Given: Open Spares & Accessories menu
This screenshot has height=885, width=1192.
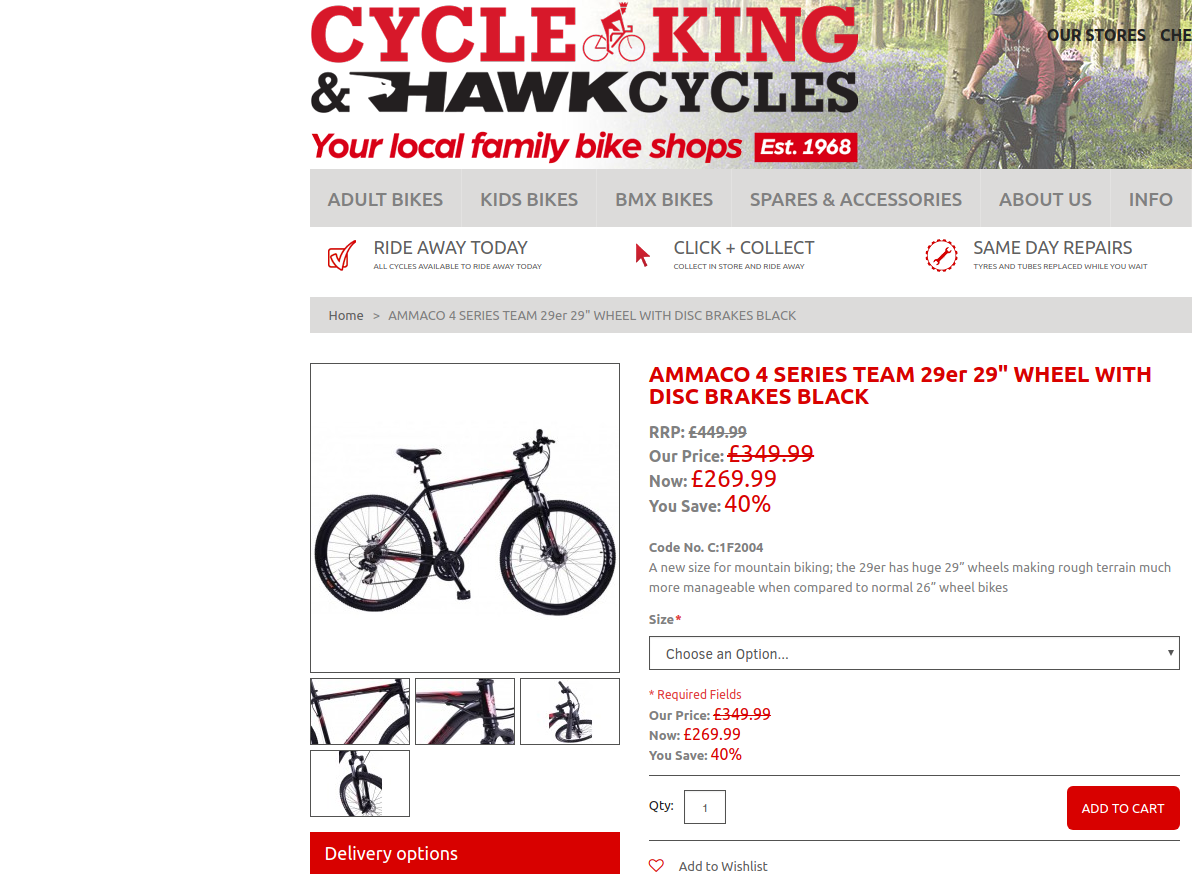Looking at the screenshot, I should [856, 199].
